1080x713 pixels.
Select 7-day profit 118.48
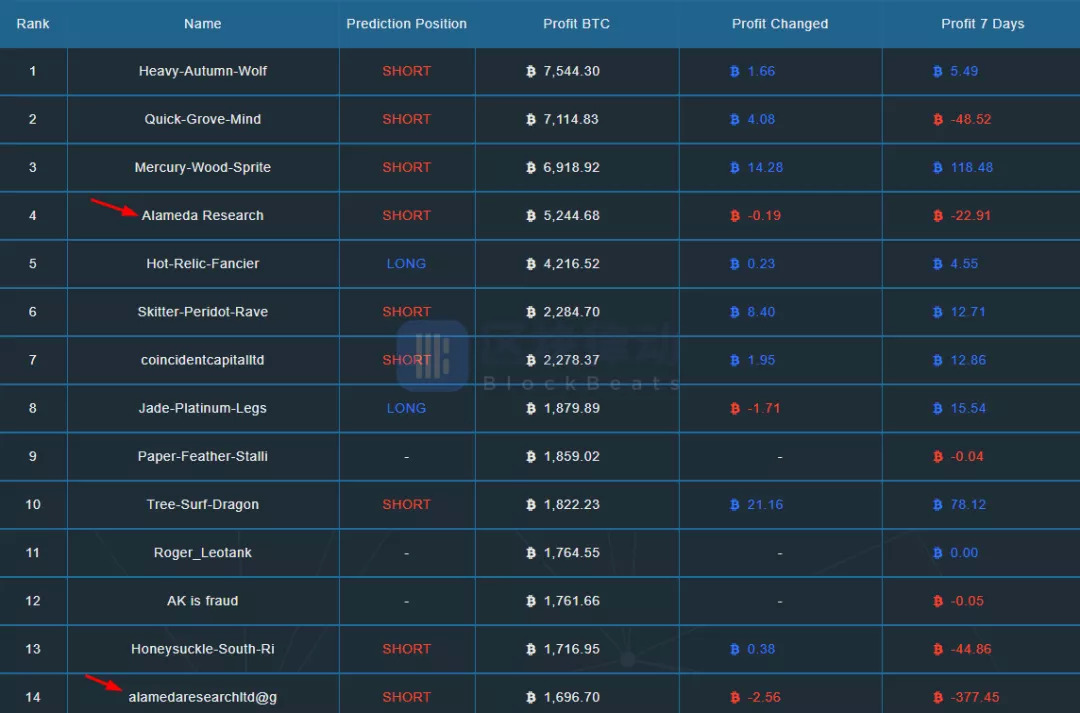pos(972,167)
